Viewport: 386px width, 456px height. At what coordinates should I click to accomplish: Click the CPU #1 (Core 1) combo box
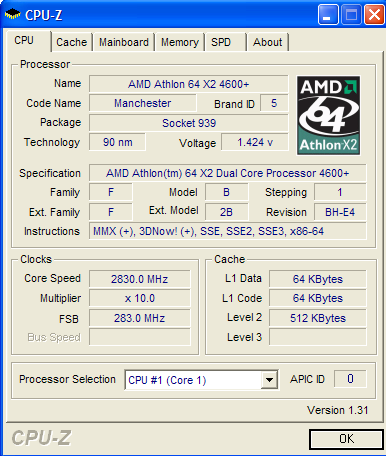pos(201,379)
